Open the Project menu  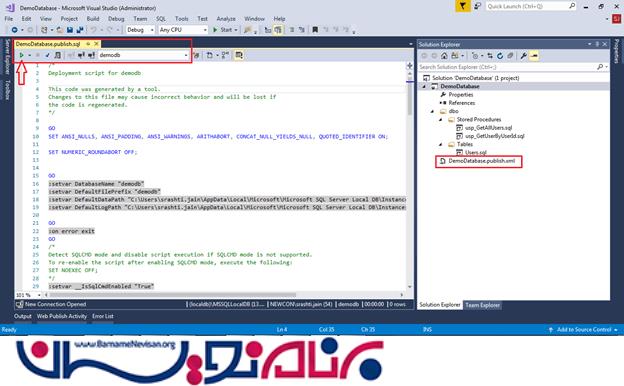pyautogui.click(x=69, y=19)
